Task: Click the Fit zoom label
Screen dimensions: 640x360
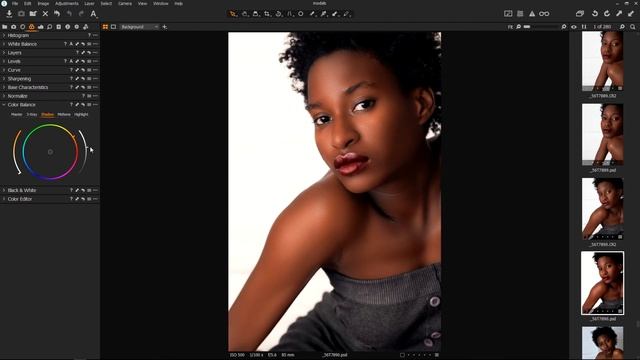Action: pyautogui.click(x=510, y=27)
